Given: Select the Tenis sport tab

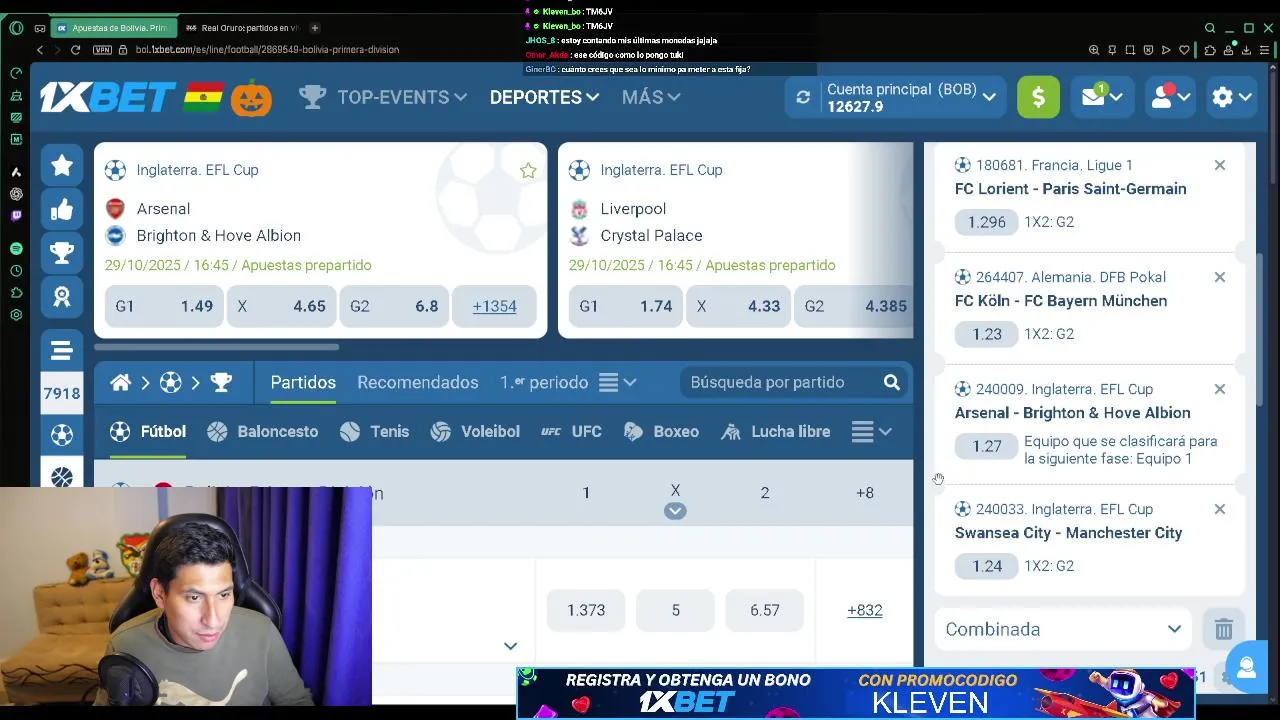Looking at the screenshot, I should 374,431.
